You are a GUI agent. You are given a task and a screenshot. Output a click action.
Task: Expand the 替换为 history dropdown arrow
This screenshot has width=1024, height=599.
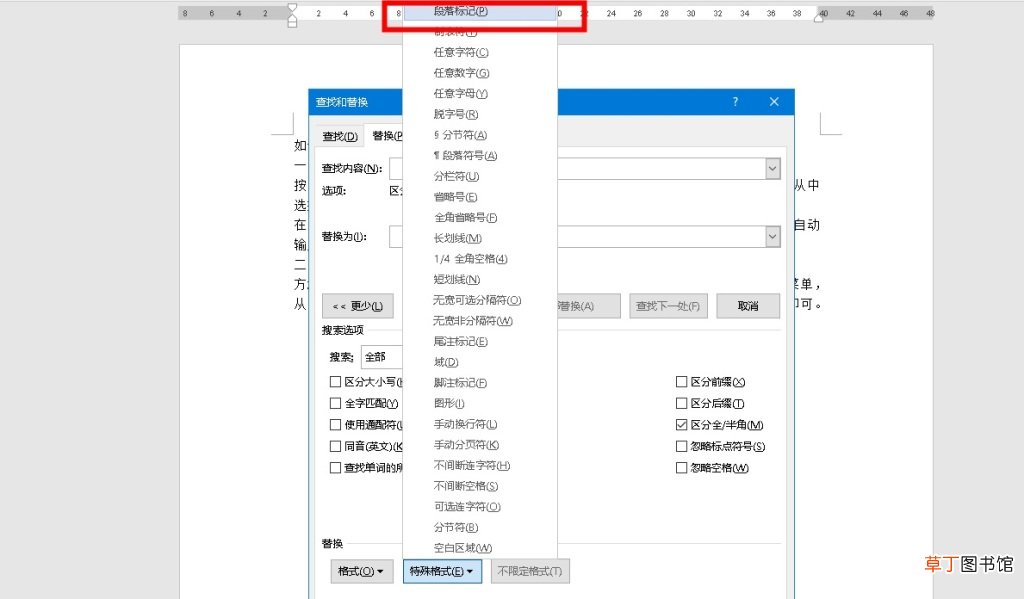point(773,236)
